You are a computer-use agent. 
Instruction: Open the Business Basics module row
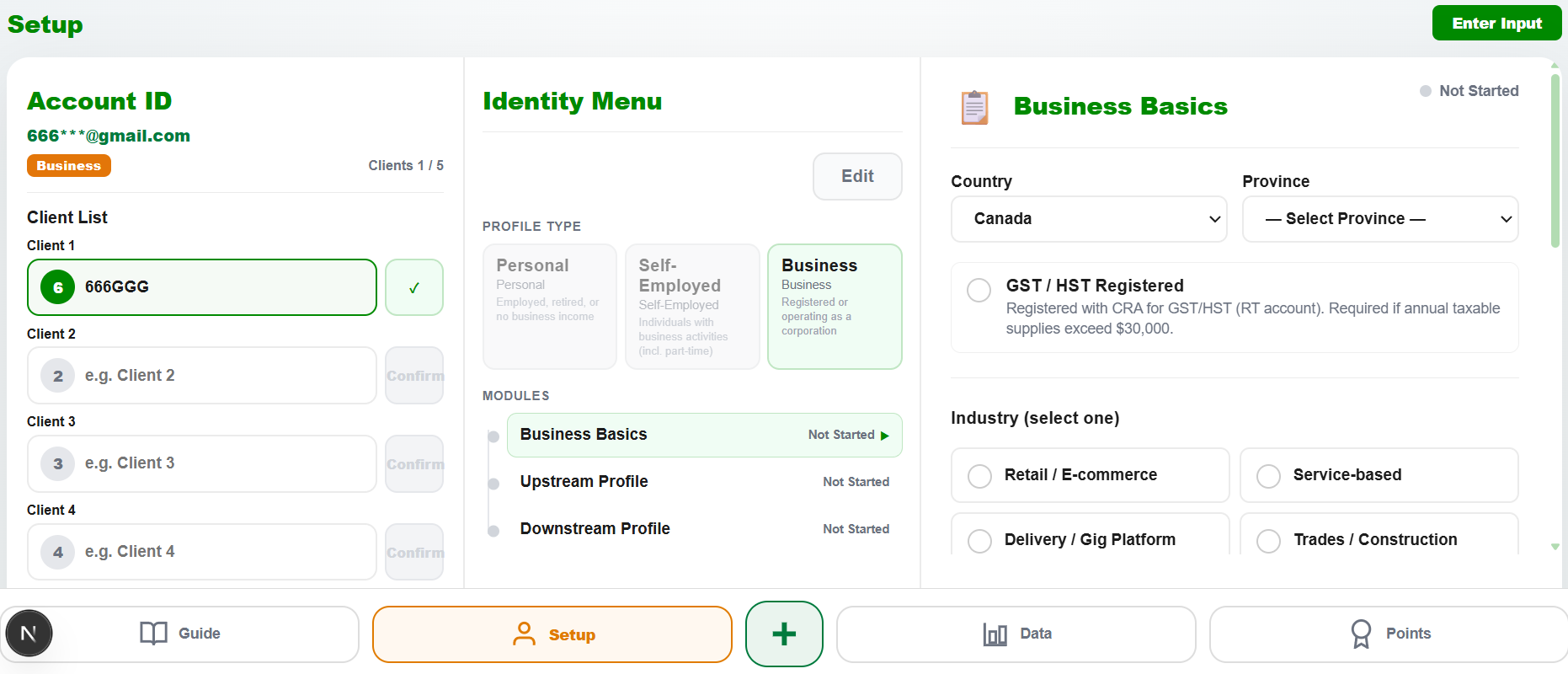coord(703,435)
